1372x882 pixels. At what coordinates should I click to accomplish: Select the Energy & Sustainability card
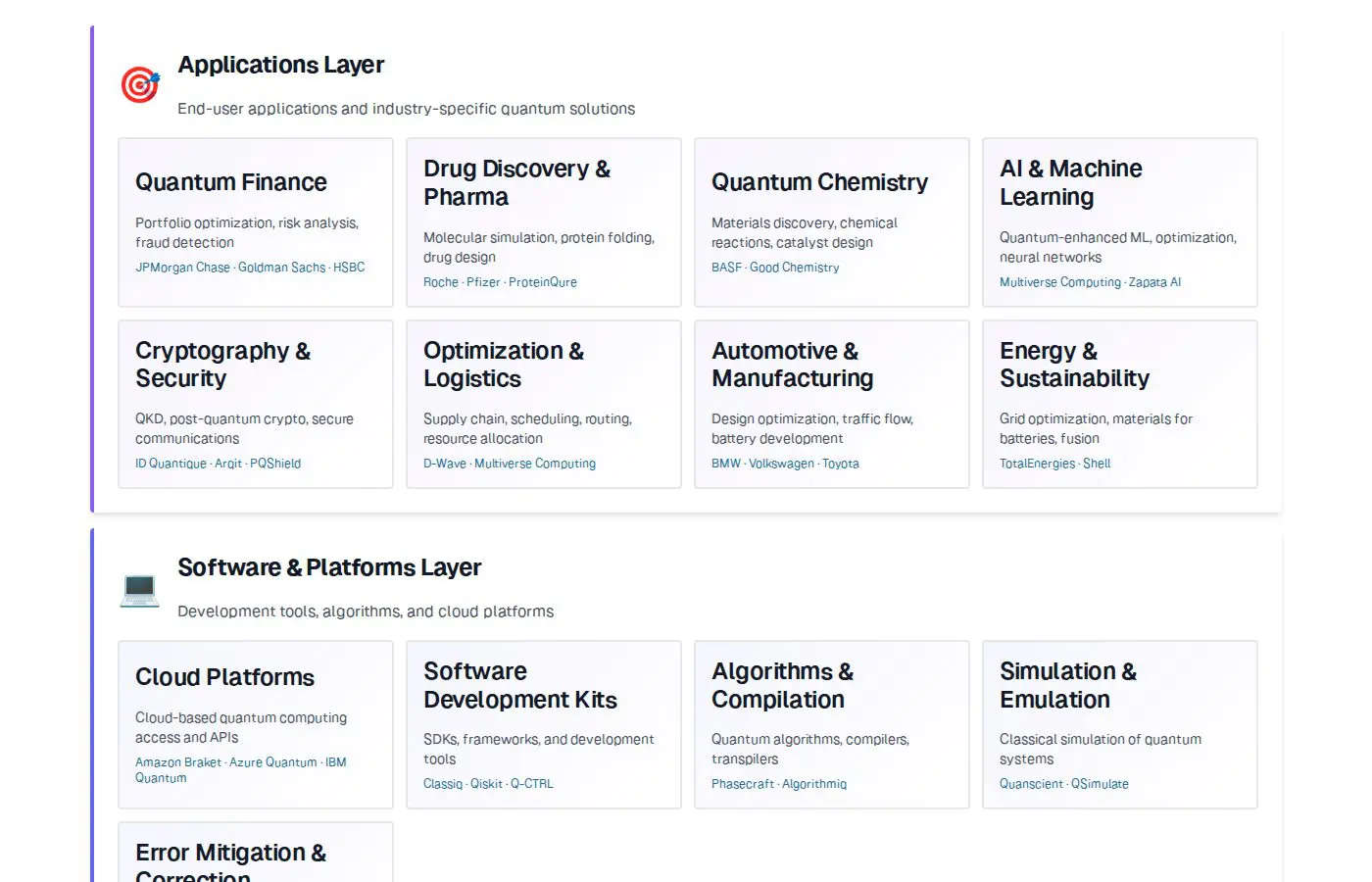click(1120, 404)
